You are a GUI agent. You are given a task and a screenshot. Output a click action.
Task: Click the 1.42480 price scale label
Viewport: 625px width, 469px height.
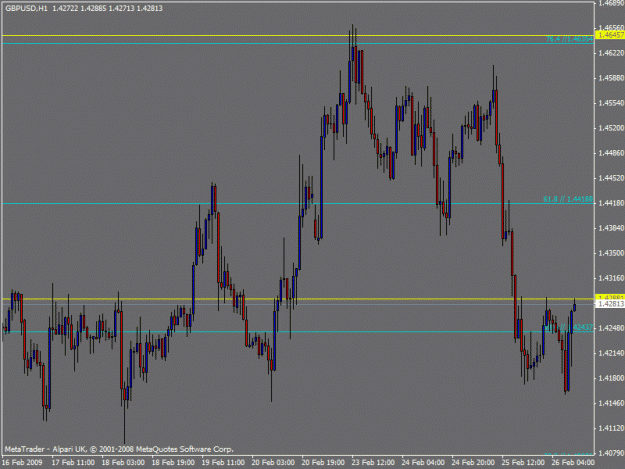pos(611,328)
